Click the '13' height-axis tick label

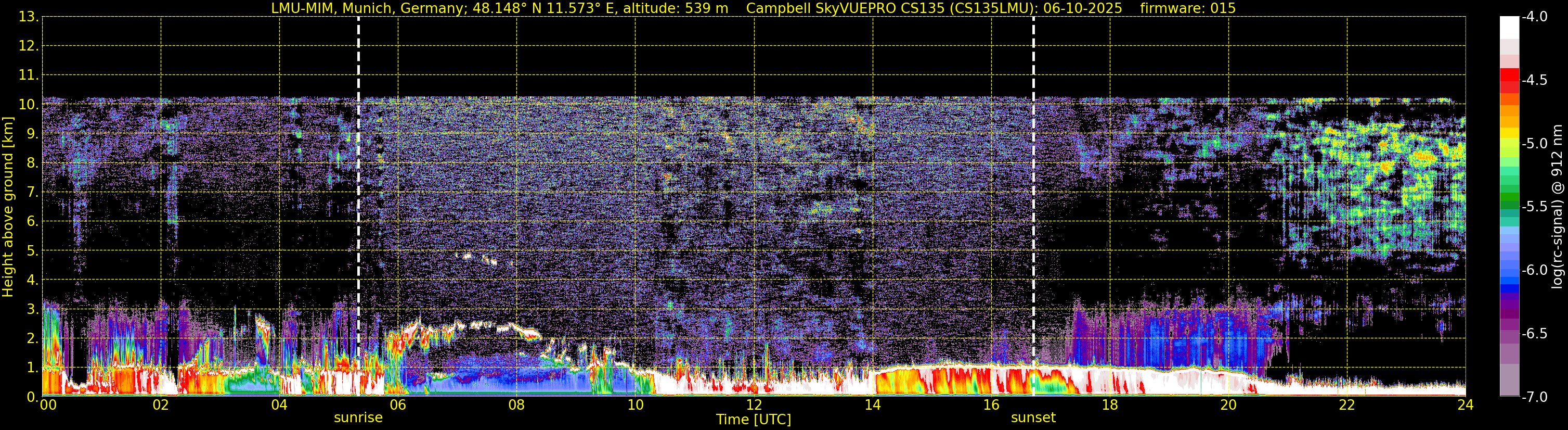point(28,17)
